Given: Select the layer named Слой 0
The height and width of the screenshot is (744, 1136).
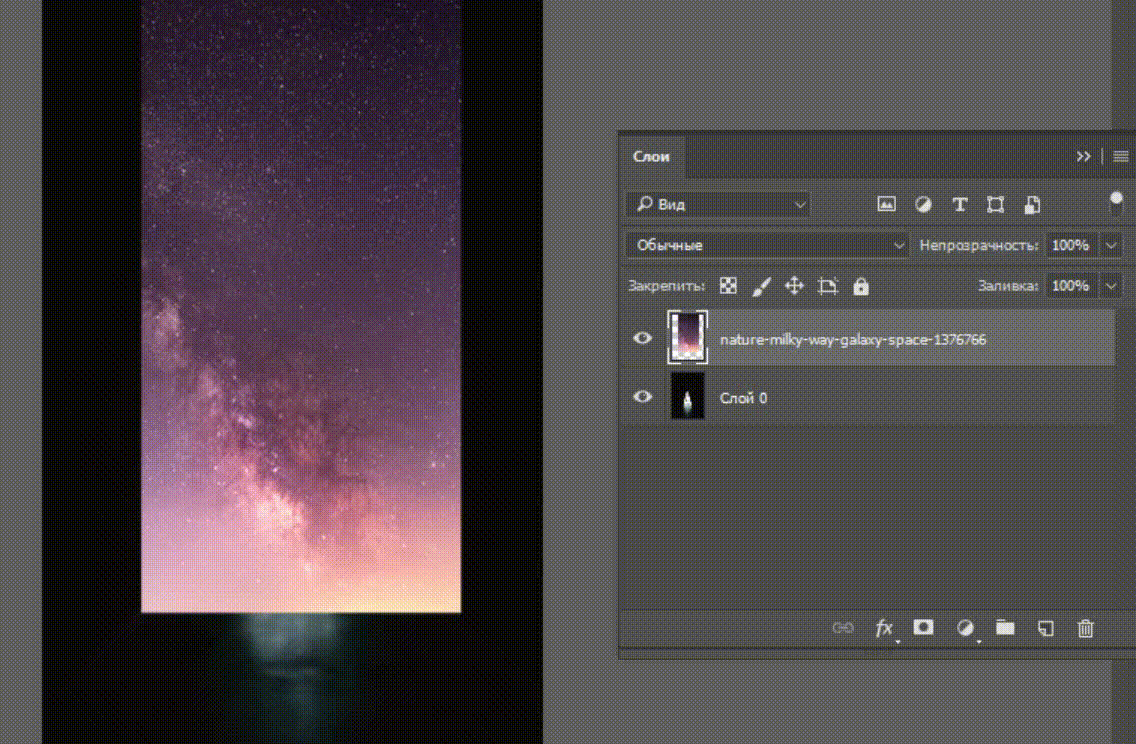Looking at the screenshot, I should [743, 398].
